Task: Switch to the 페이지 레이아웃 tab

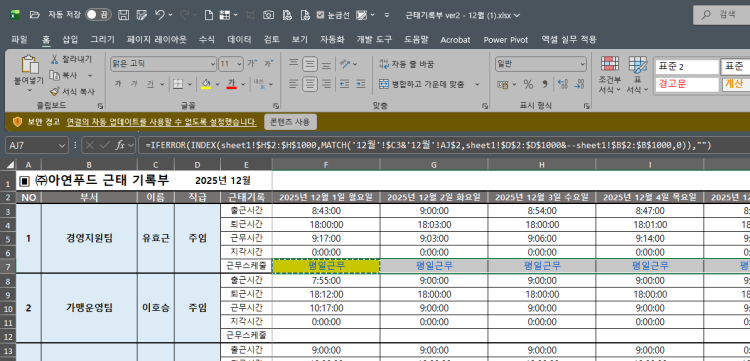Action: coord(157,40)
